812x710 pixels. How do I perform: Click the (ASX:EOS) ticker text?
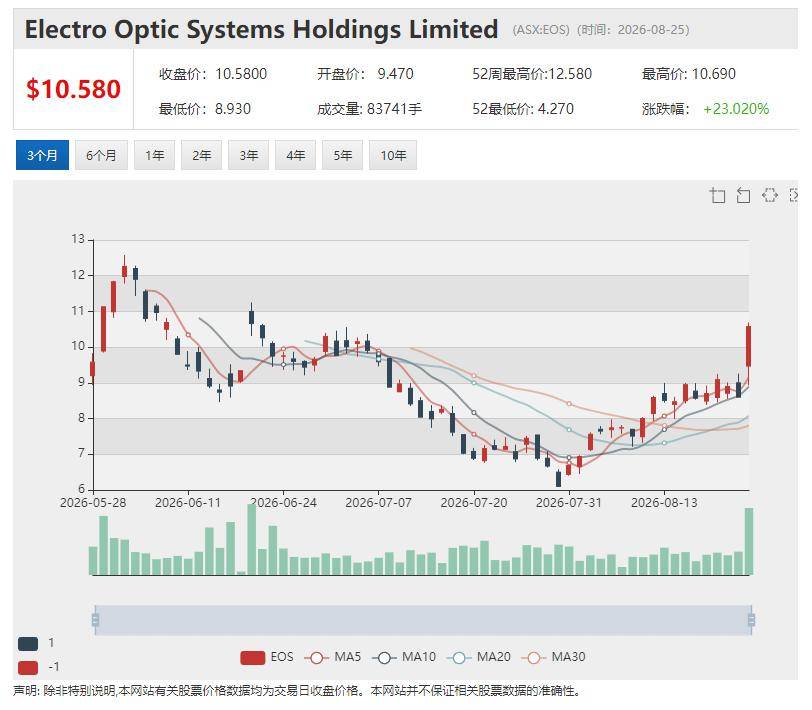pyautogui.click(x=541, y=30)
